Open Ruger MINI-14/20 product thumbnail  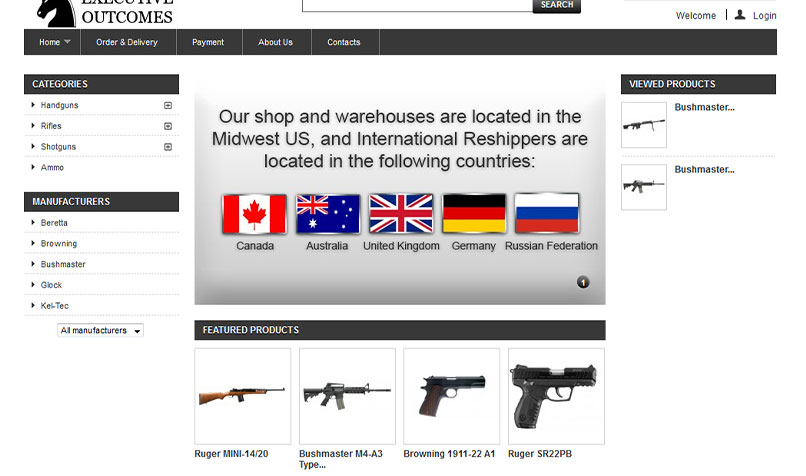click(x=243, y=396)
